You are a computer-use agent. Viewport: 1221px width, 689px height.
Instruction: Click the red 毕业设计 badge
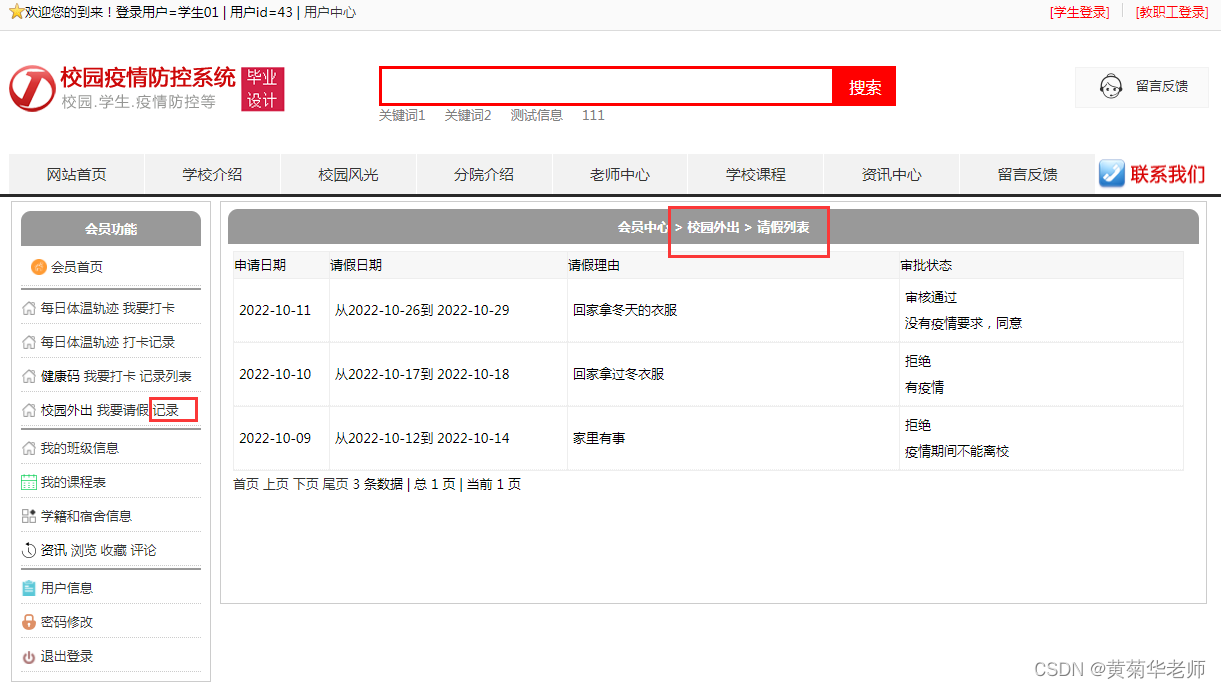click(x=263, y=89)
